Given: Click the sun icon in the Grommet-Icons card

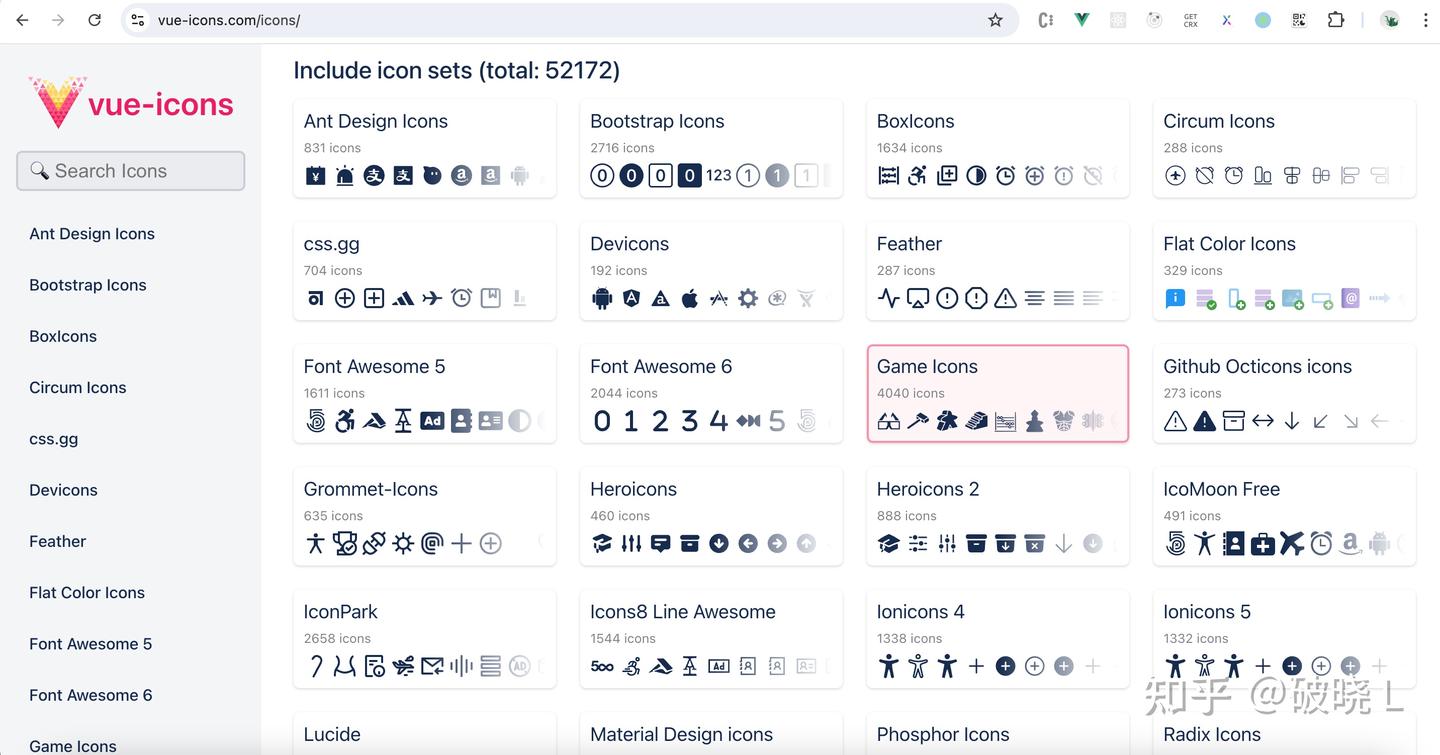Looking at the screenshot, I should click(403, 543).
